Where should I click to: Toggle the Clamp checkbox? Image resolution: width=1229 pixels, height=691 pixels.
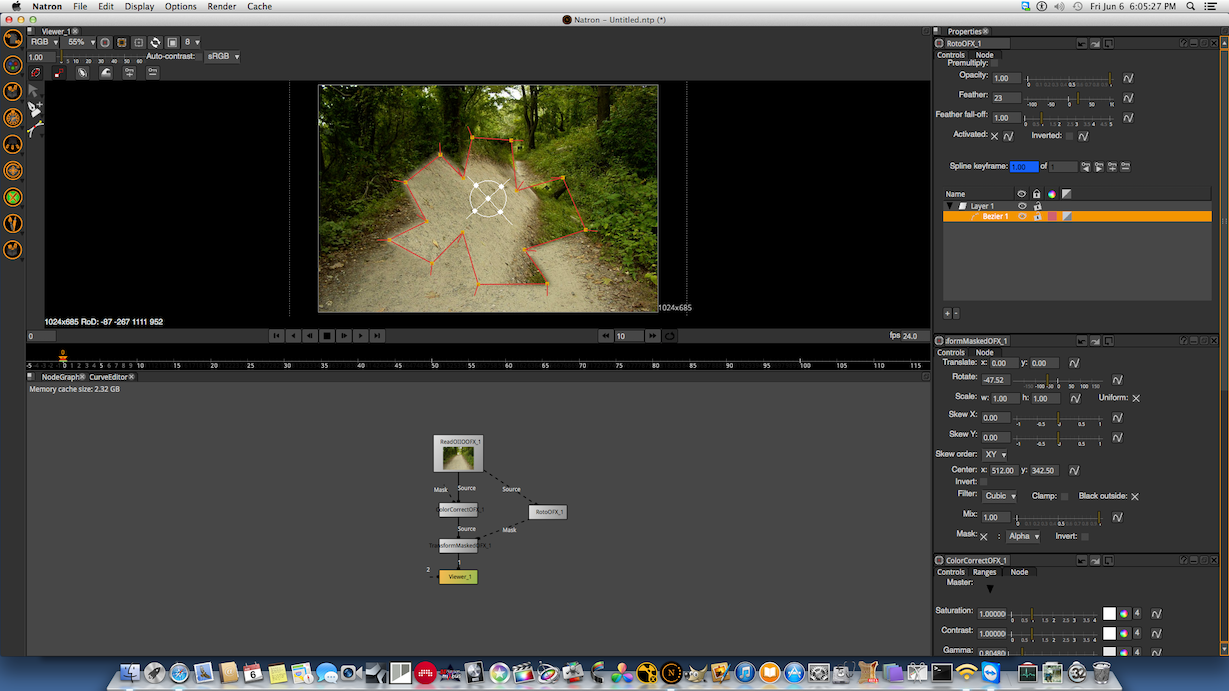tap(1064, 496)
